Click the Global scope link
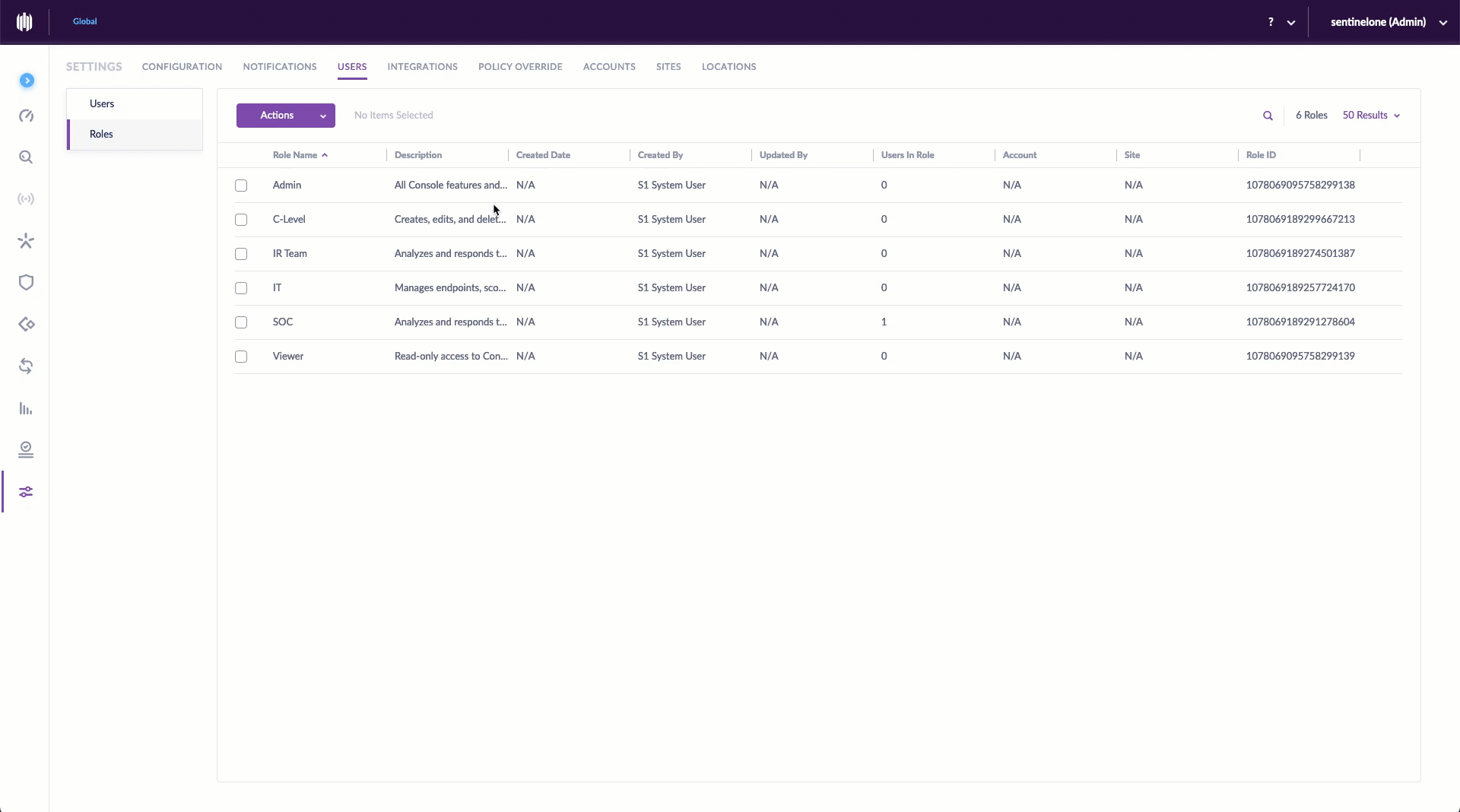Screen dimensions: 1460x812 [84, 21]
